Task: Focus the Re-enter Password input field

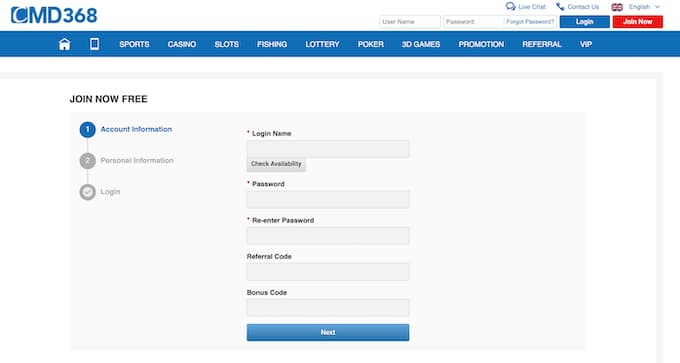Action: point(328,236)
